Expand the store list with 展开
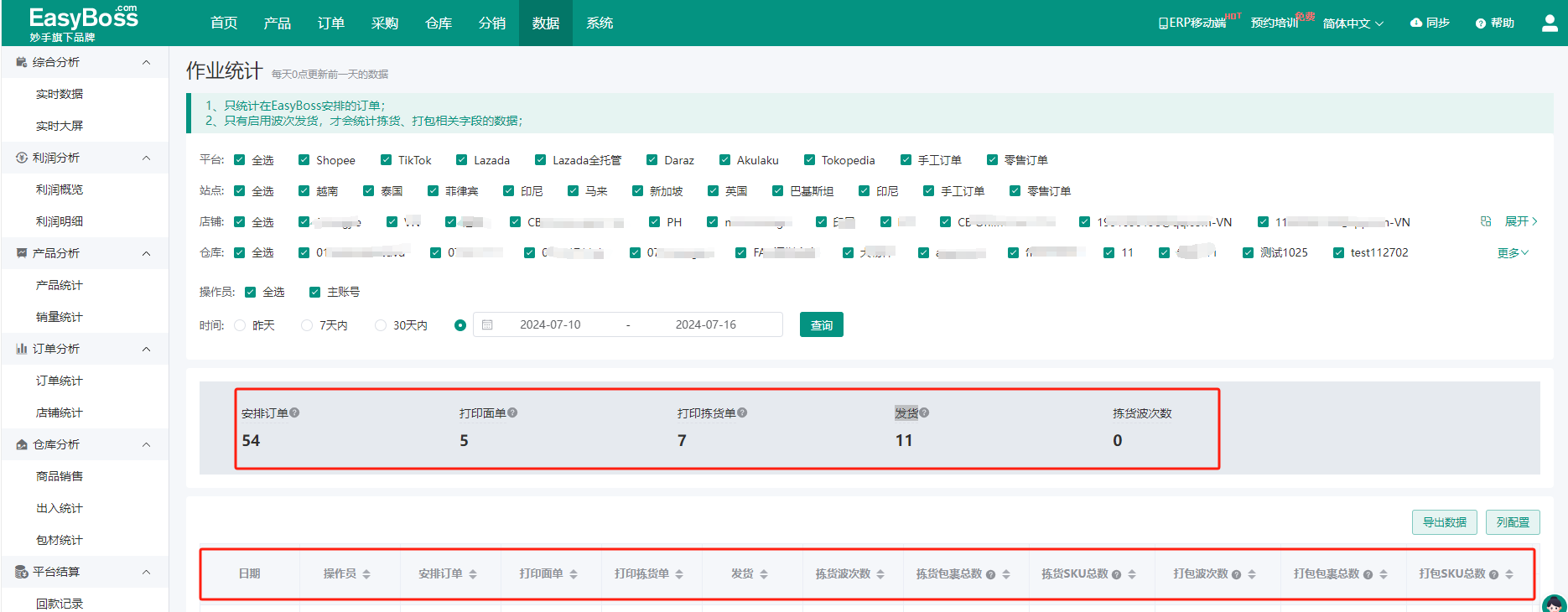The height and width of the screenshot is (612, 1568). point(1521,221)
